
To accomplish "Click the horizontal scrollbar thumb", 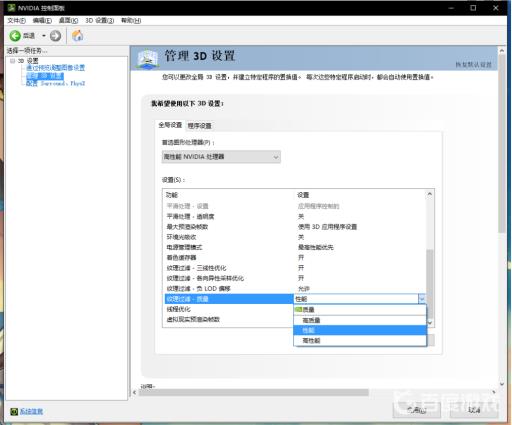I will tap(254, 392).
